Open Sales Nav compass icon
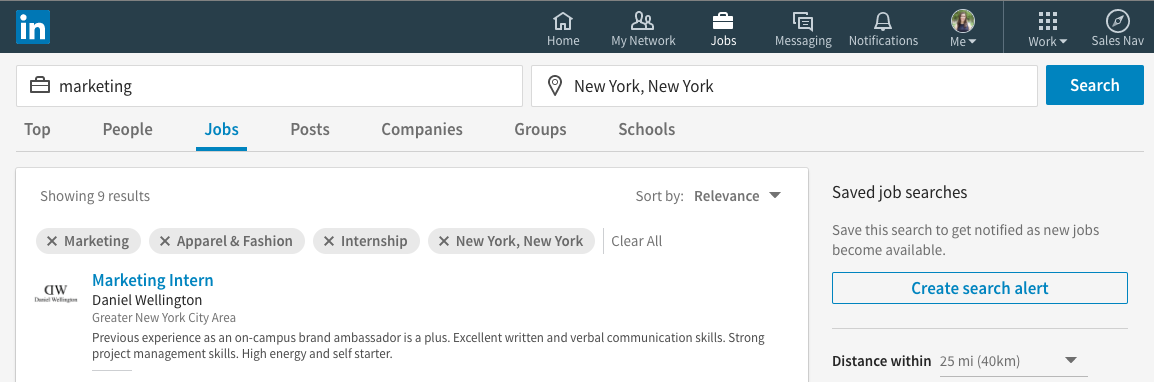 click(1117, 21)
